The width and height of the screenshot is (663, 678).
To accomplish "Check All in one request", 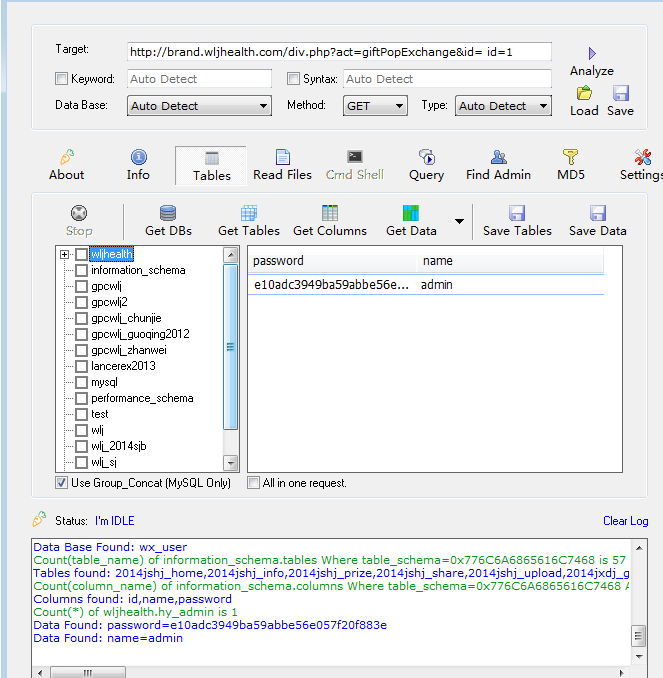I will [x=253, y=483].
